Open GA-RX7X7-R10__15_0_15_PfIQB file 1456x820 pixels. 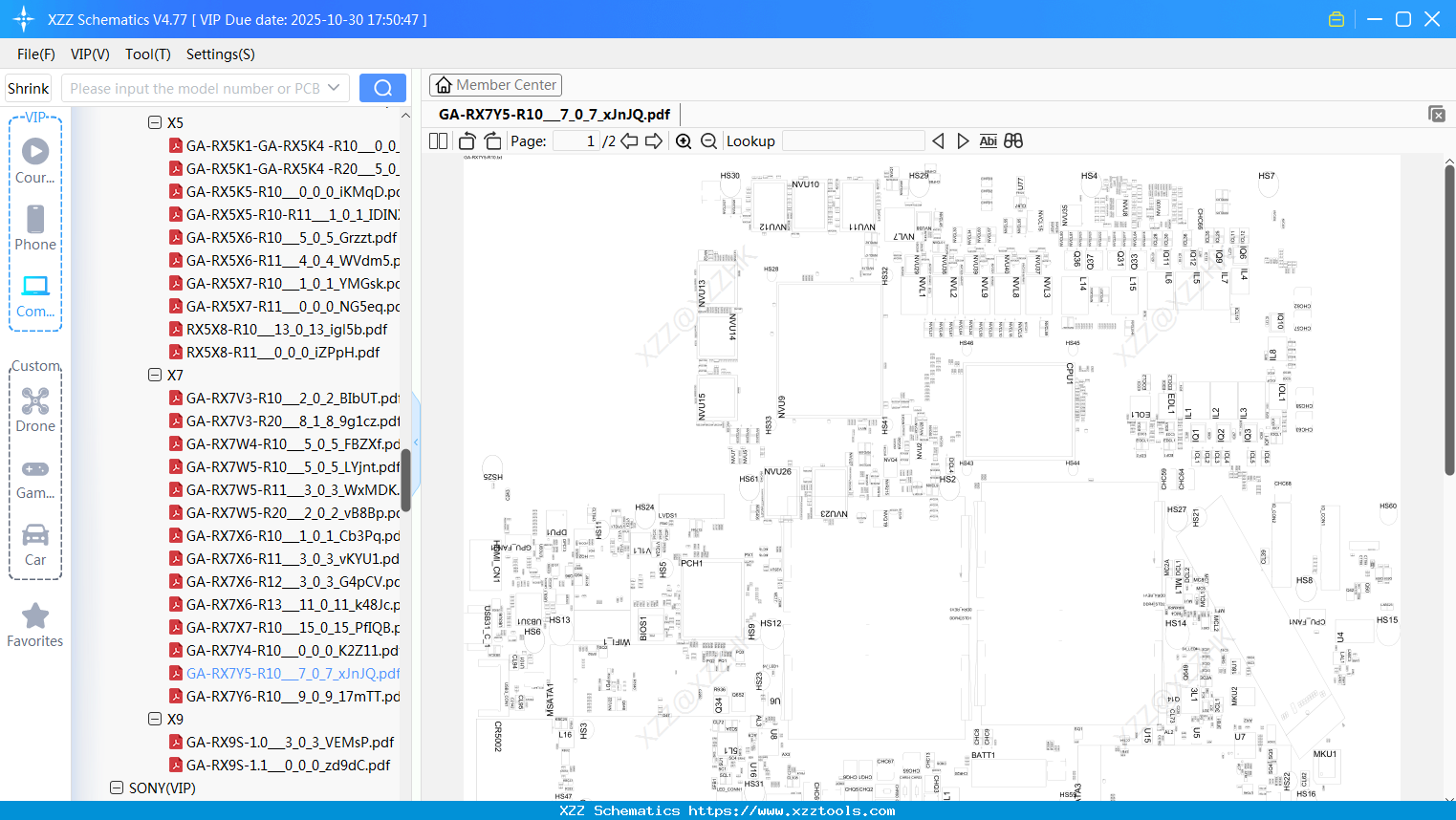point(284,627)
